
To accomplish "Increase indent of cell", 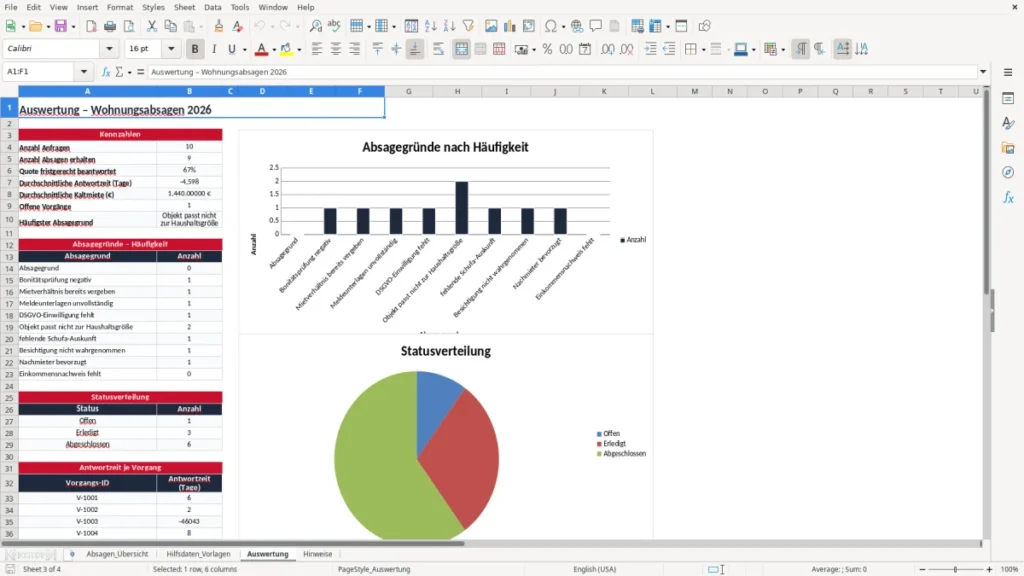I will pos(650,49).
